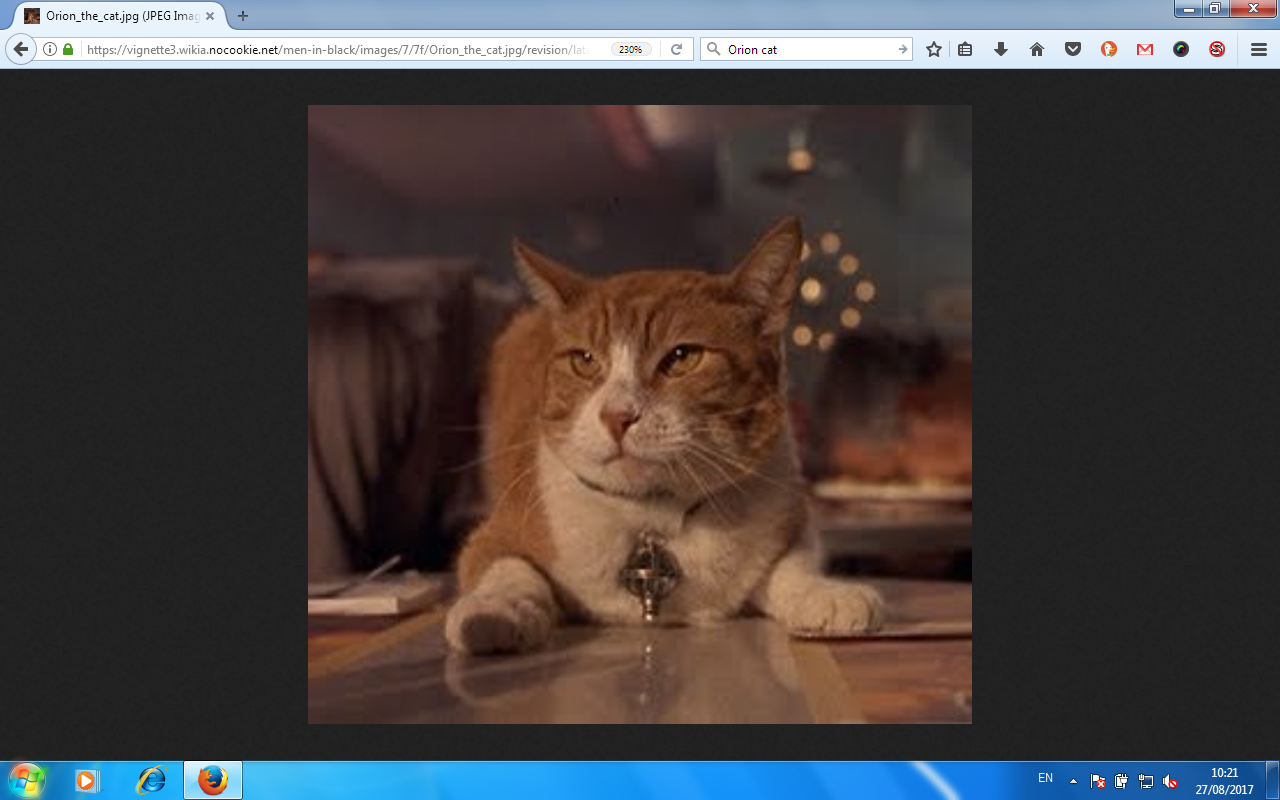Open Action Center flag icon
The width and height of the screenshot is (1280, 800).
click(x=1098, y=781)
